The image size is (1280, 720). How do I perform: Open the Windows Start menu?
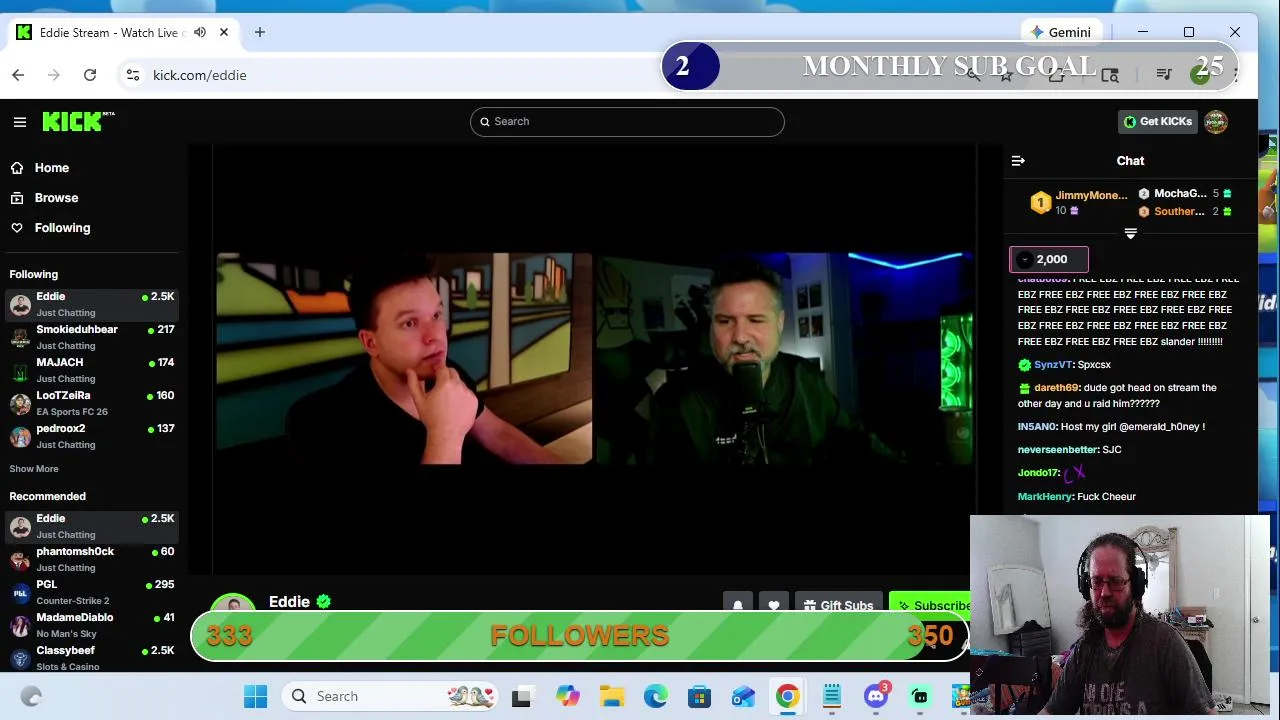click(256, 697)
